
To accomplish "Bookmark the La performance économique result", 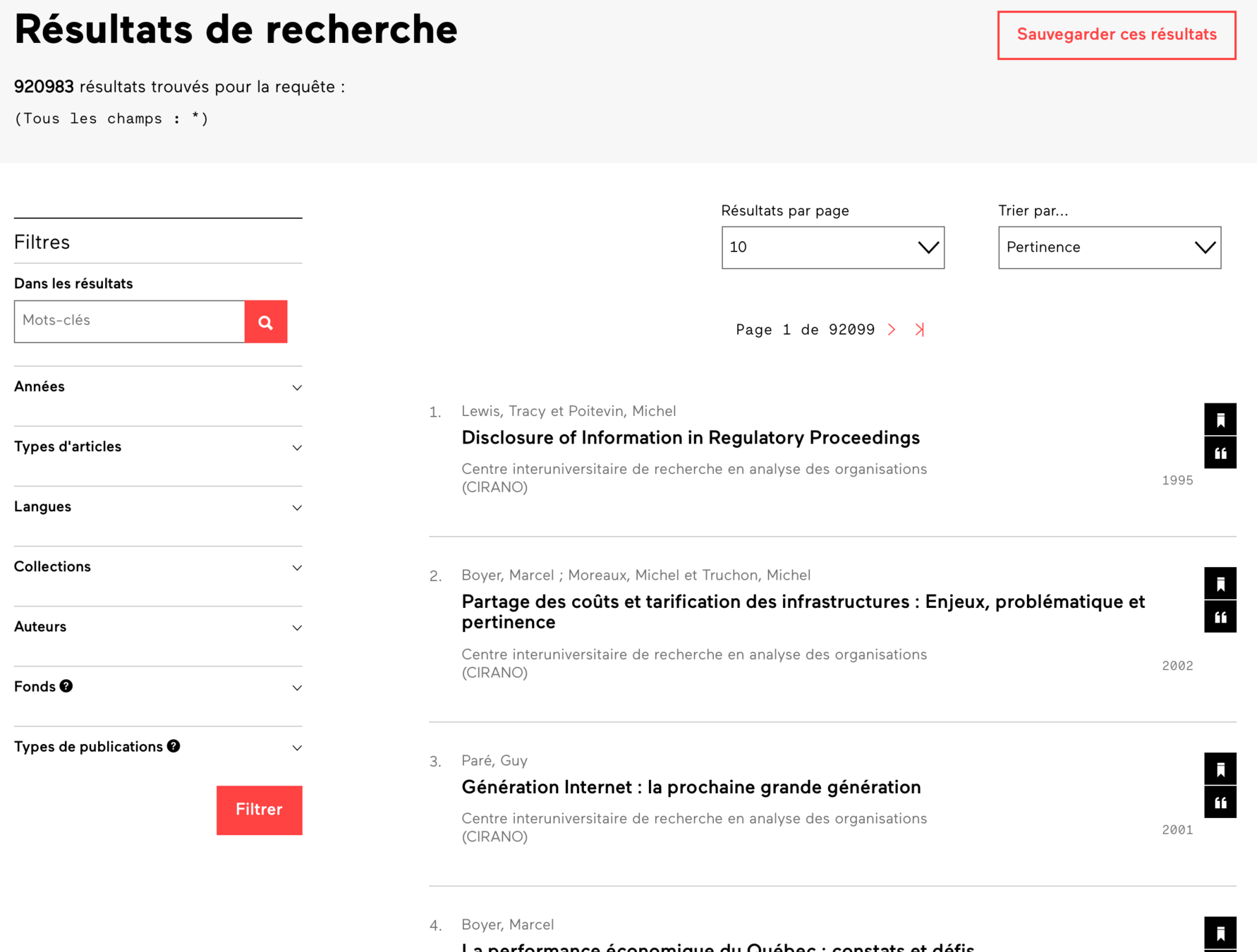I will [x=1220, y=933].
